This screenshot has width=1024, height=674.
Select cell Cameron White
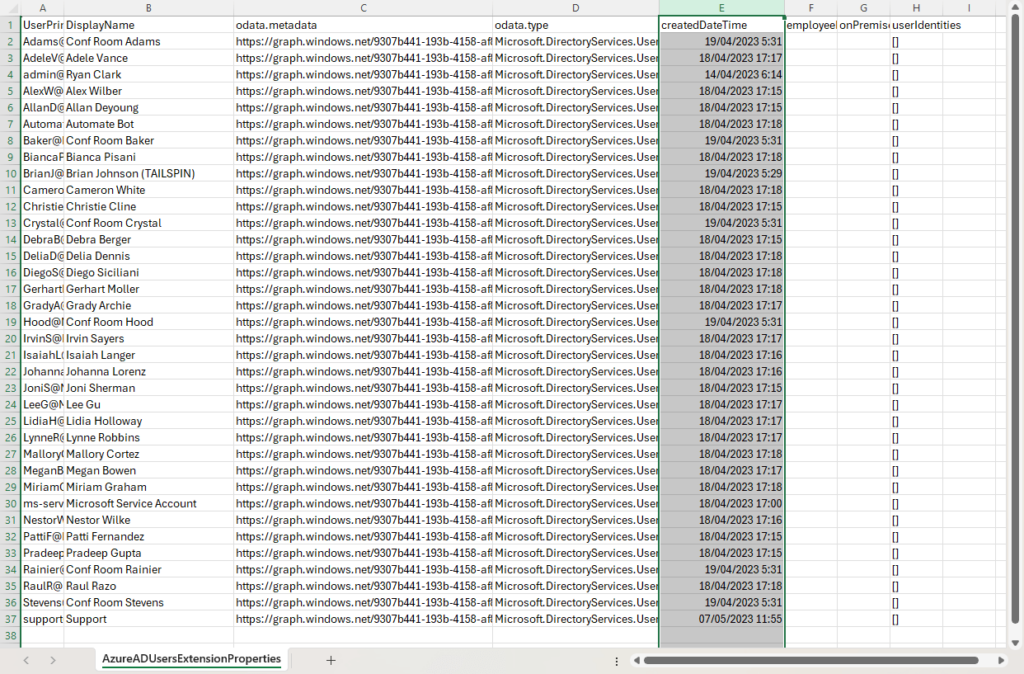pos(149,190)
